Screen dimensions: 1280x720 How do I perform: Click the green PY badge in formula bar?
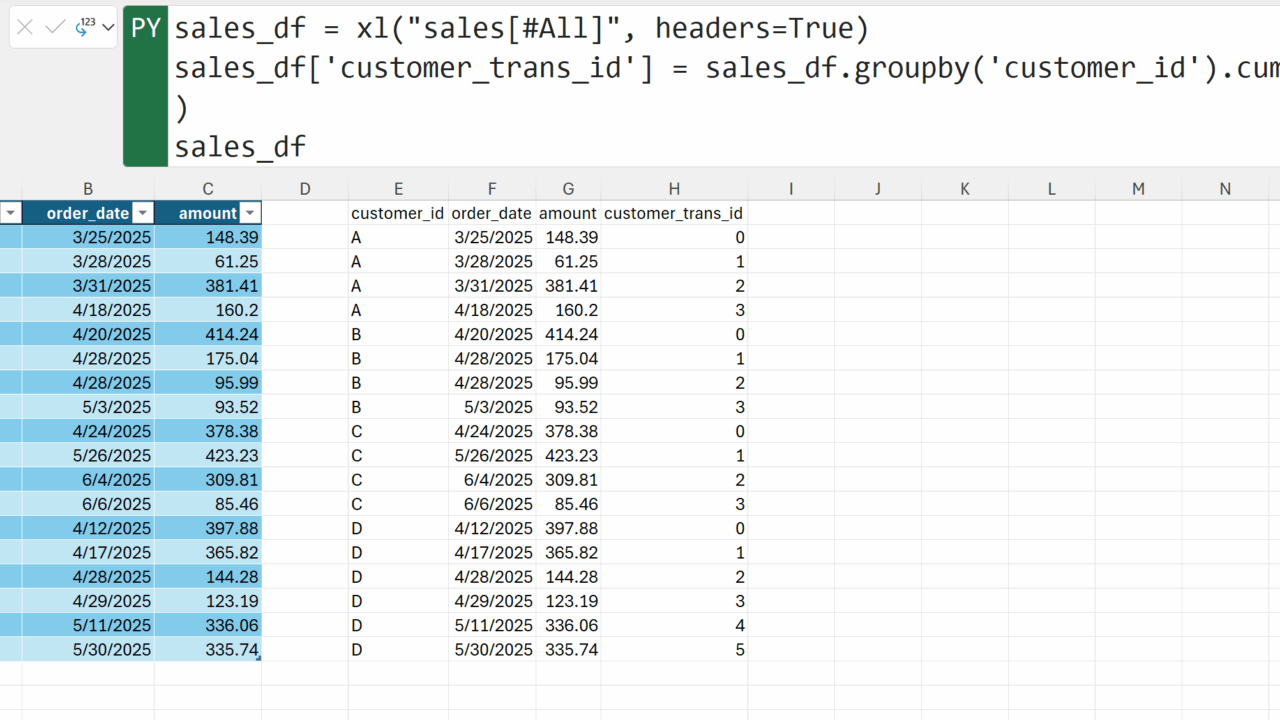[x=146, y=29]
